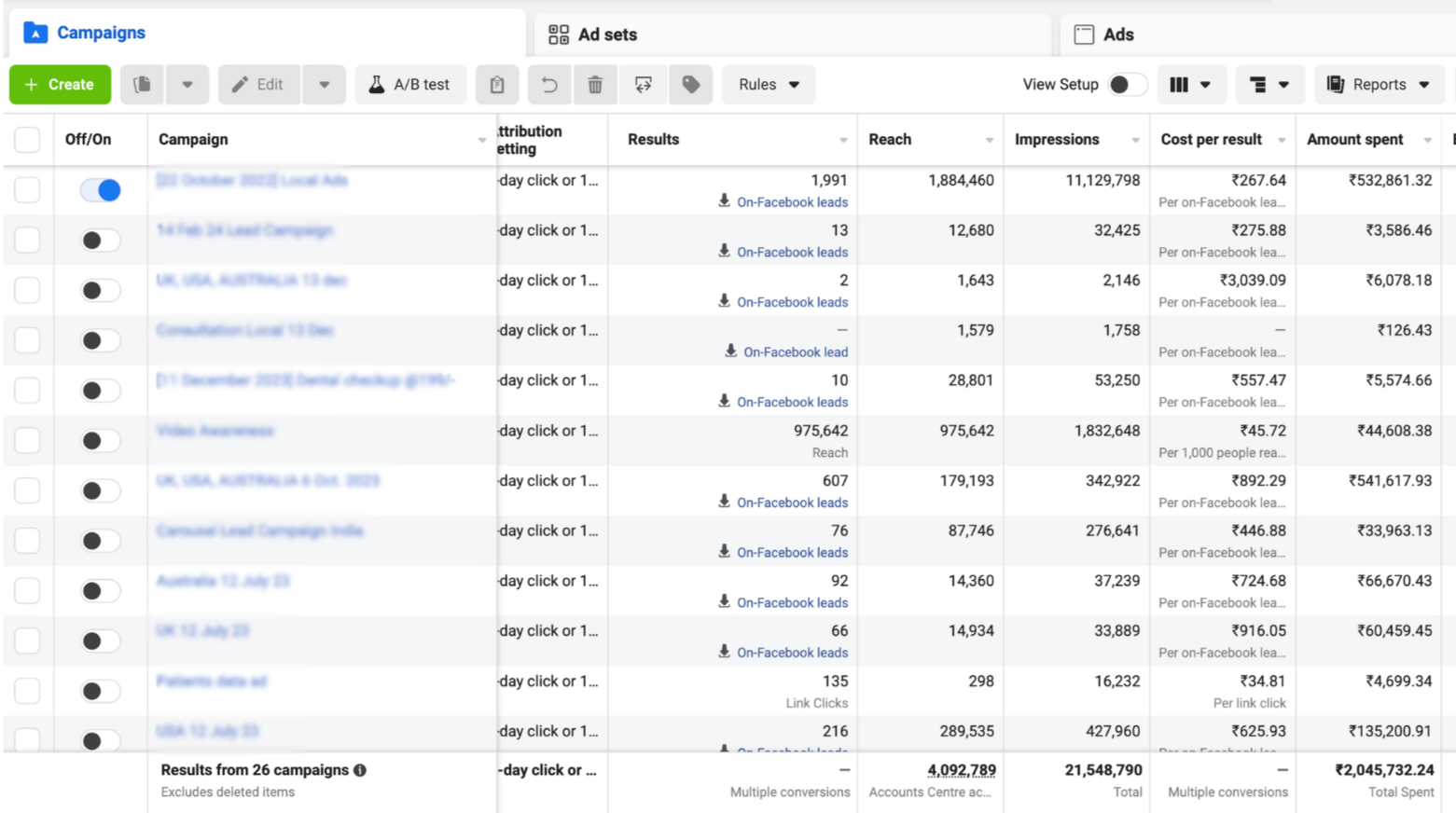Screen dimensions: 1456x813
Task: Click info icon beside Results from 26 campaigns
Action: coord(360,770)
